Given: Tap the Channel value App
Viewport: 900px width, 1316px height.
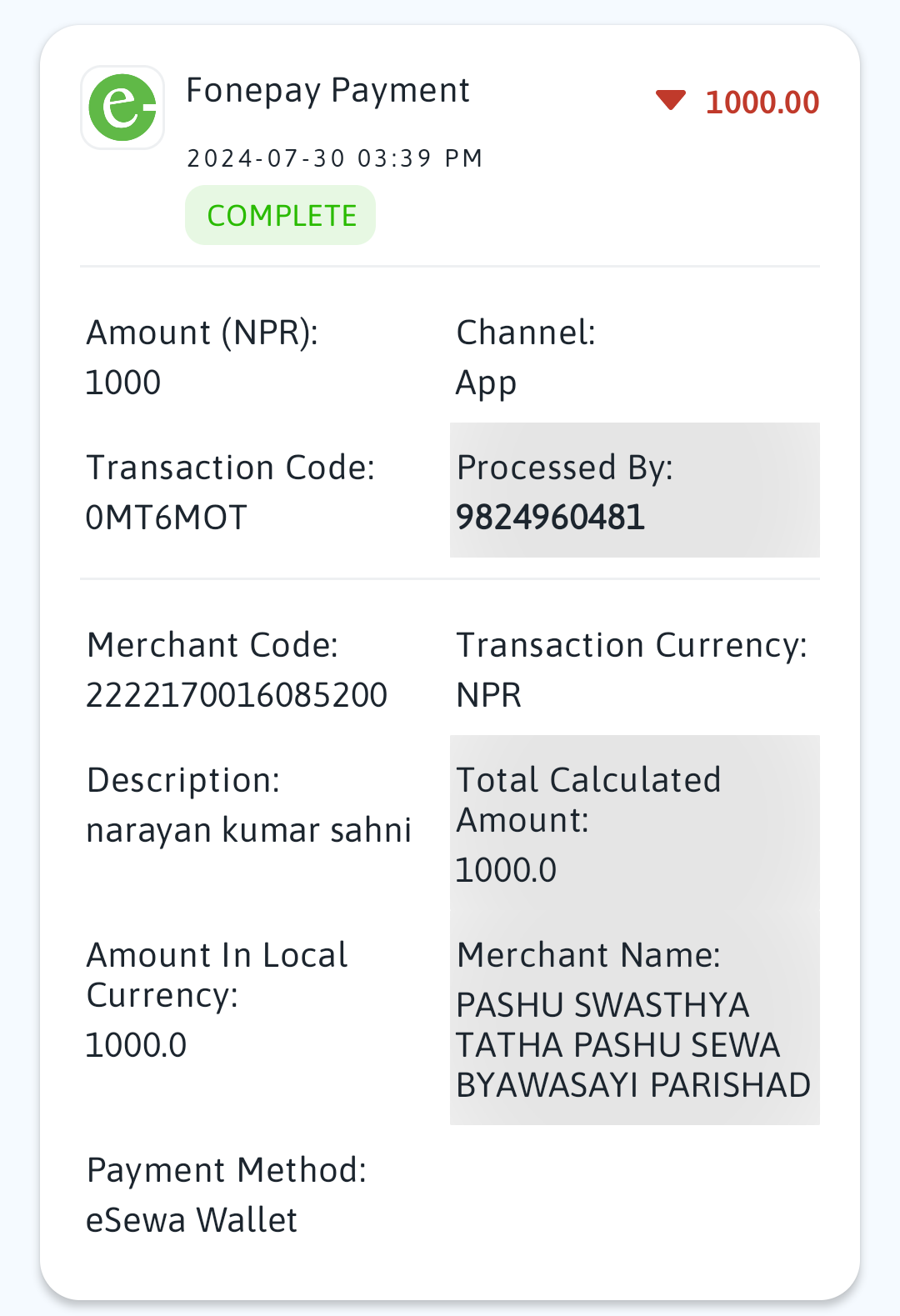Looking at the screenshot, I should coord(487,384).
